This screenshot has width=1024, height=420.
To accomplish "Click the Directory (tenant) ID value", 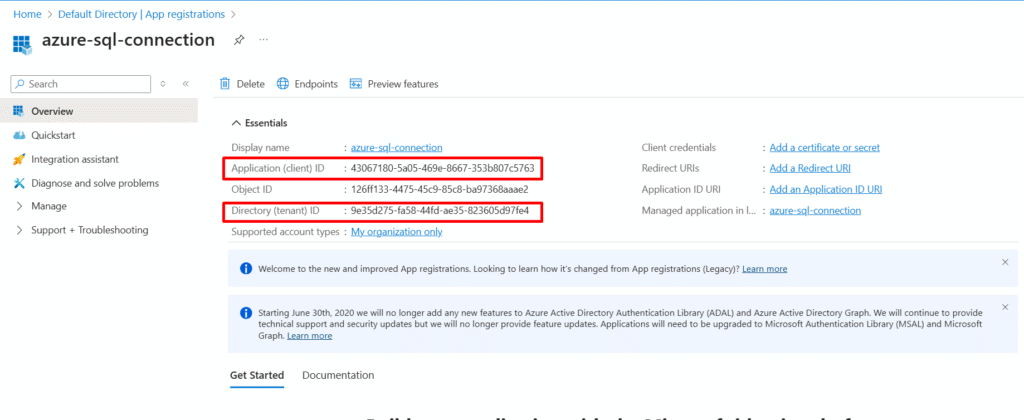I will pos(440,210).
